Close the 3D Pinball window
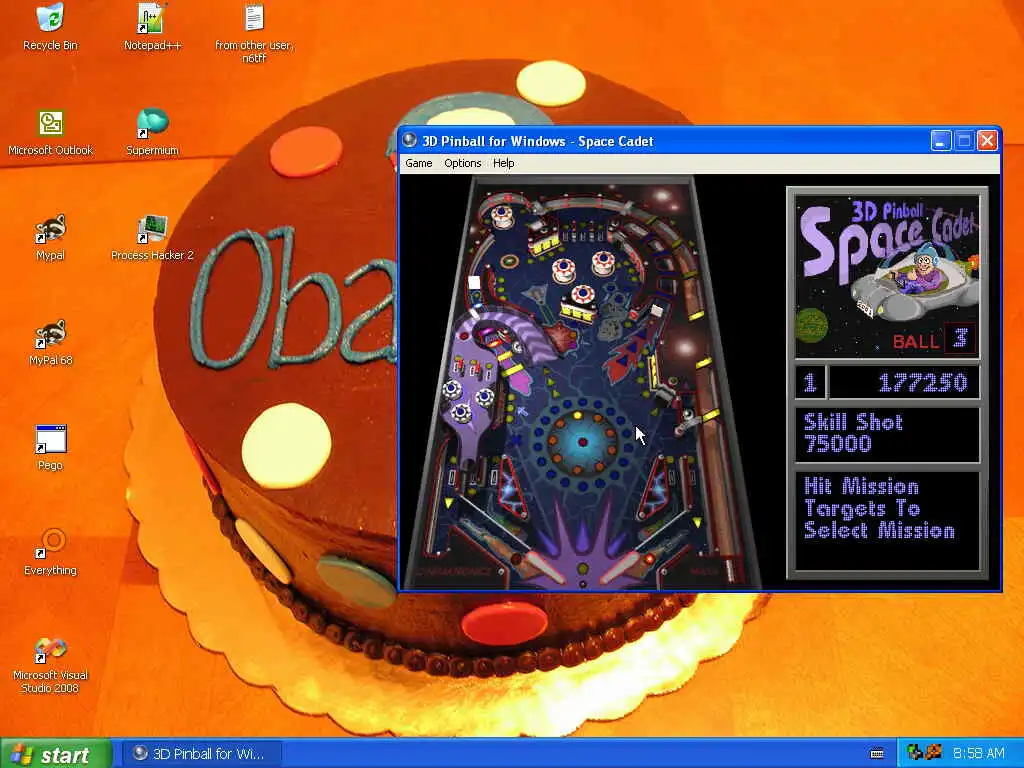This screenshot has height=768, width=1024. click(987, 141)
